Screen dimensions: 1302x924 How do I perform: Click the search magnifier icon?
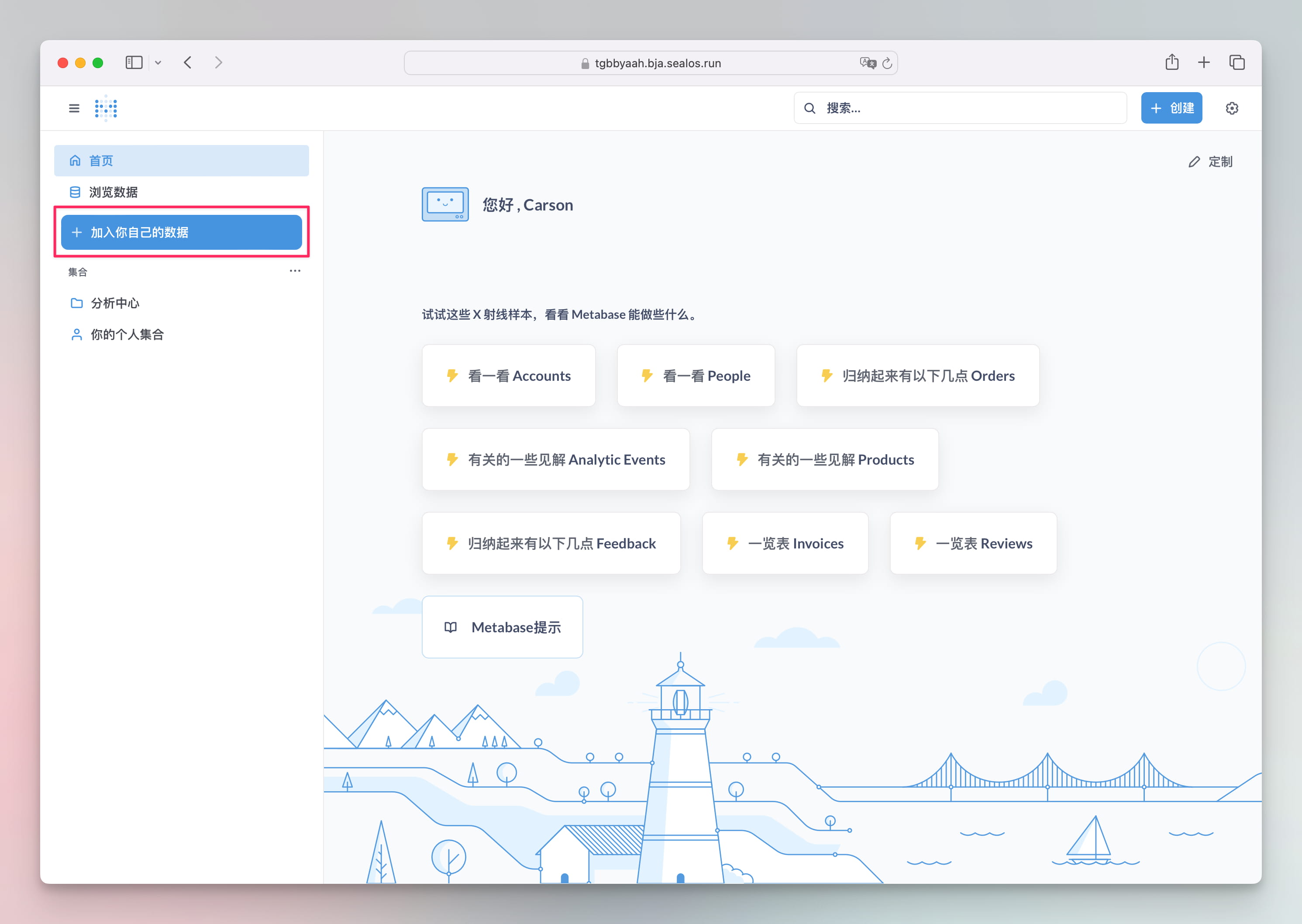[810, 107]
